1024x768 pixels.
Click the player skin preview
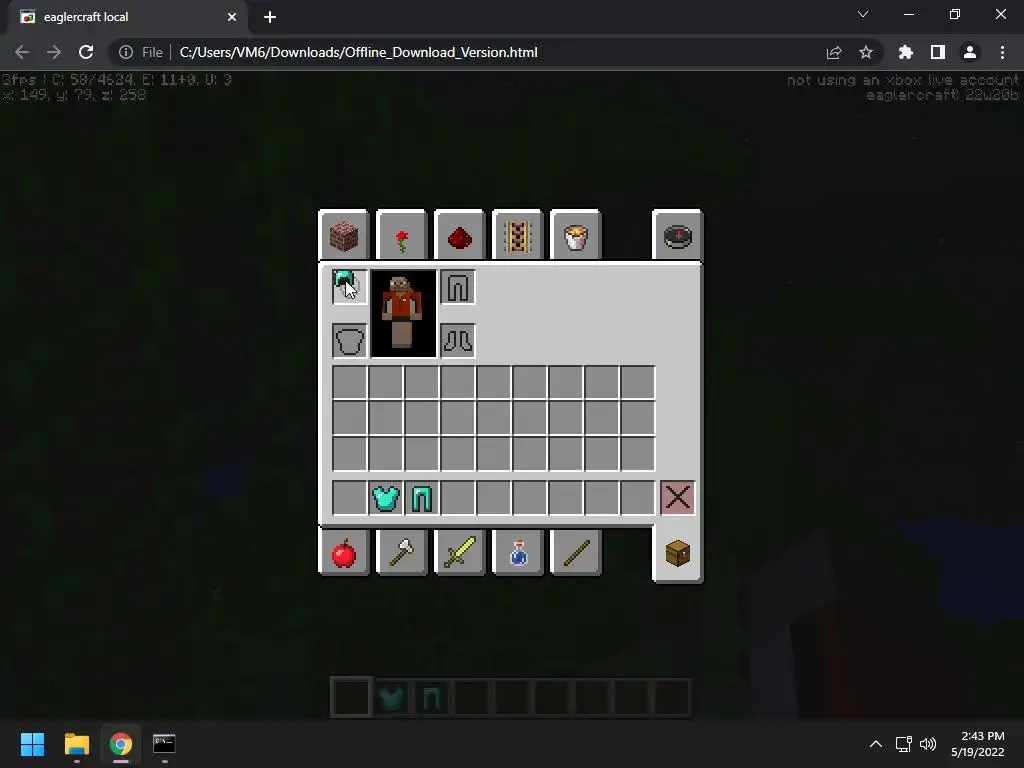click(404, 313)
